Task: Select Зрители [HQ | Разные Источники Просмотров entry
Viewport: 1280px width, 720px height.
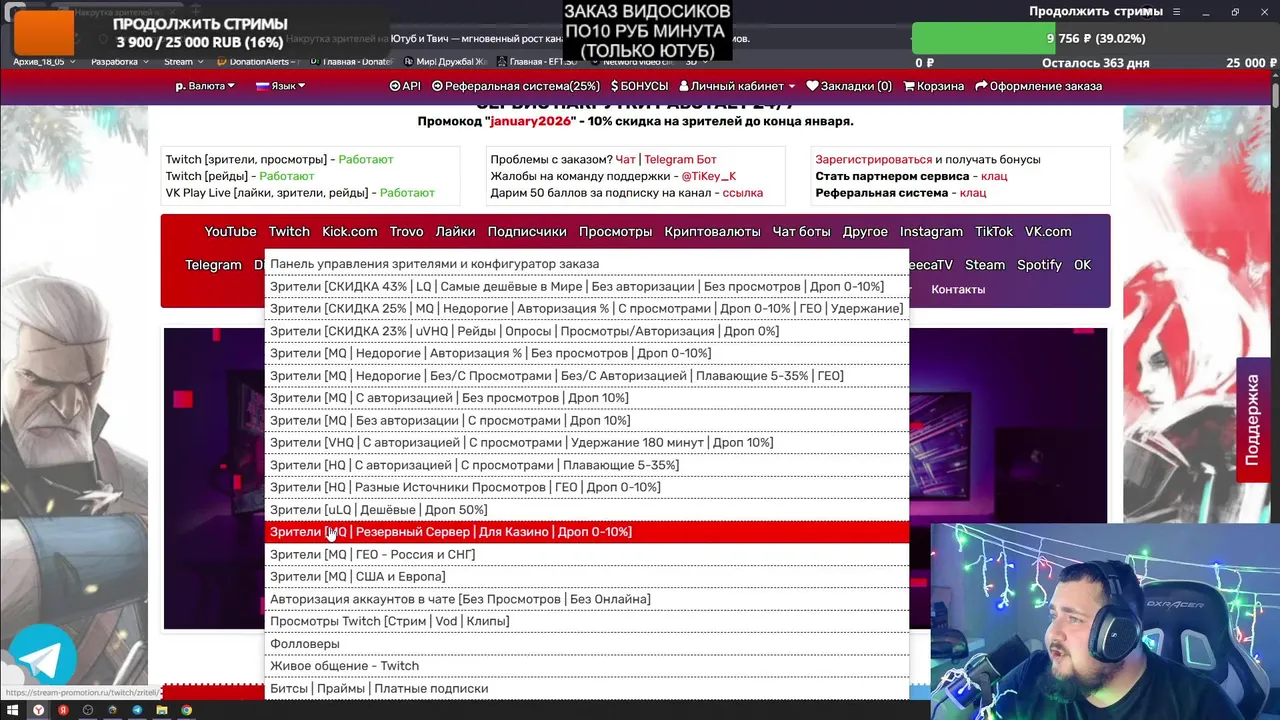Action: [587, 487]
